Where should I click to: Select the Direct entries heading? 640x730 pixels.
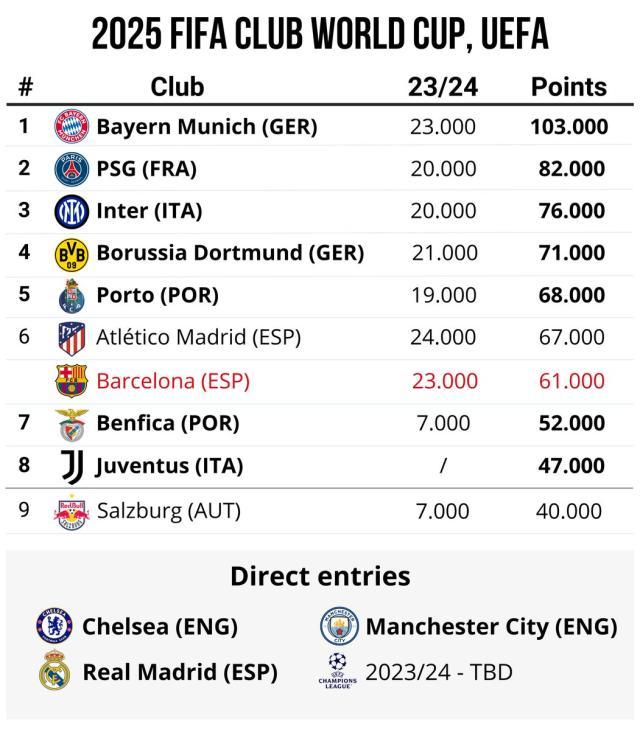click(x=320, y=576)
